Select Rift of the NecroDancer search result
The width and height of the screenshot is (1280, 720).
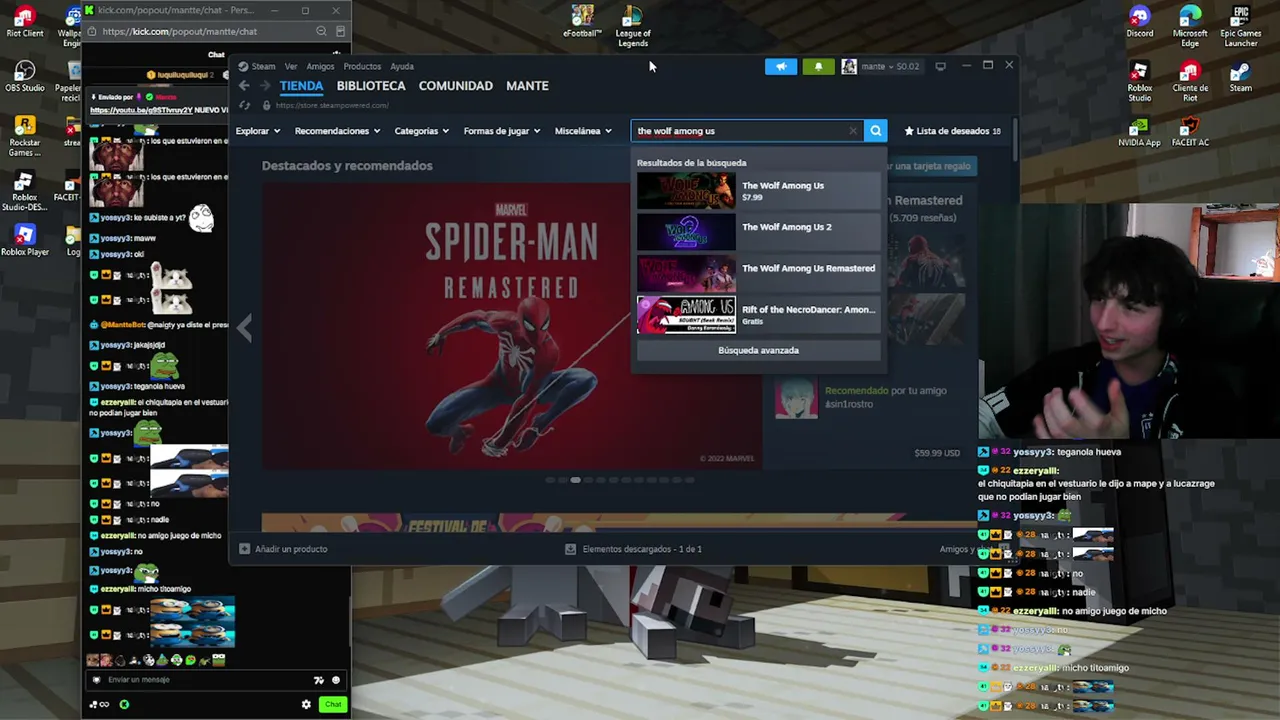coord(759,315)
